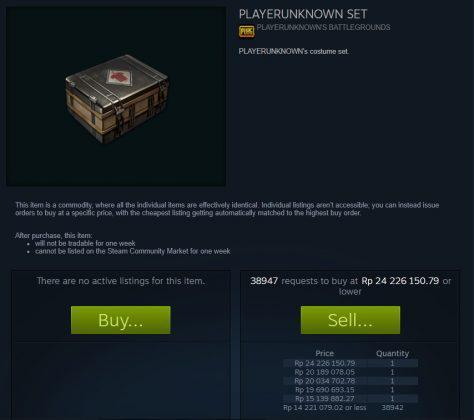
Task: Click the green Buy button
Action: coord(121,320)
